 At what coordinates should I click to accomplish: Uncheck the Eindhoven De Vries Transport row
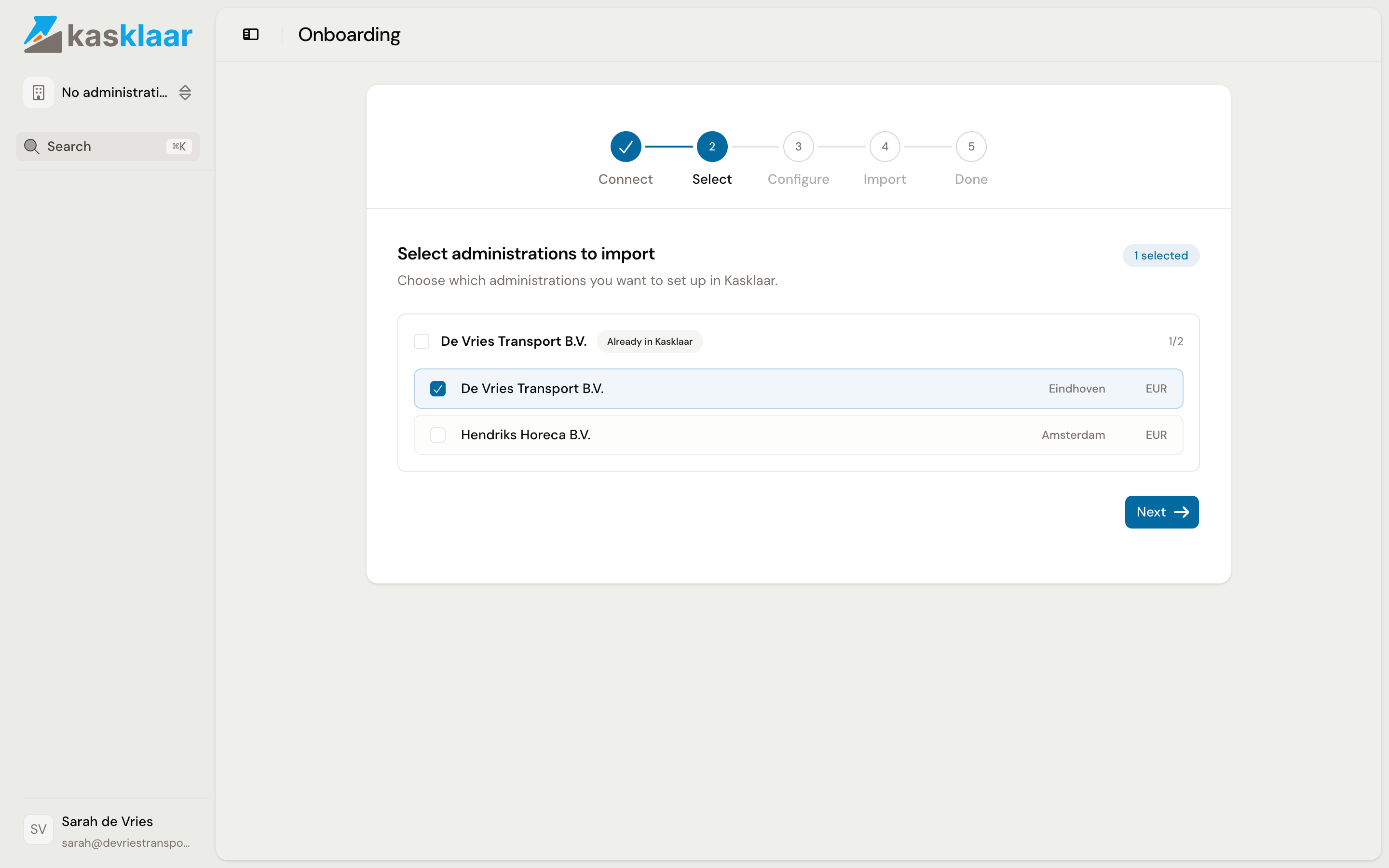(438, 389)
